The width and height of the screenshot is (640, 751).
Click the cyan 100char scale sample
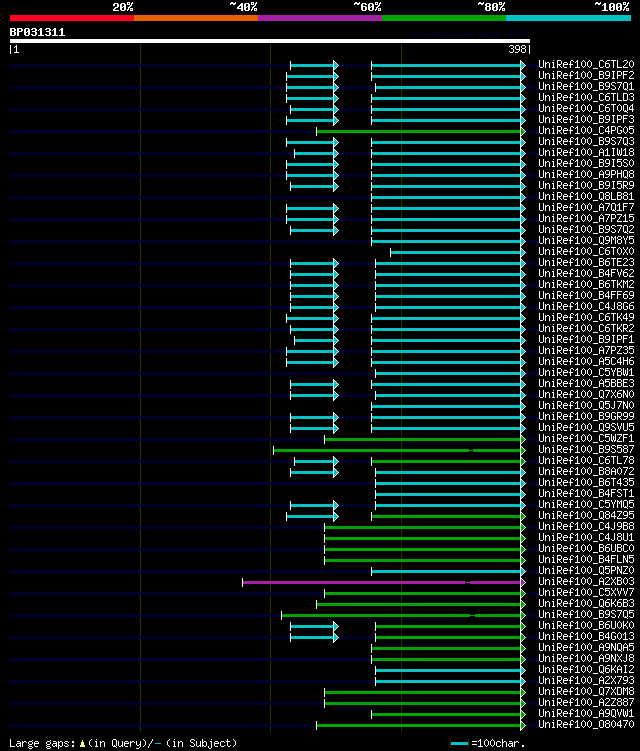click(459, 743)
